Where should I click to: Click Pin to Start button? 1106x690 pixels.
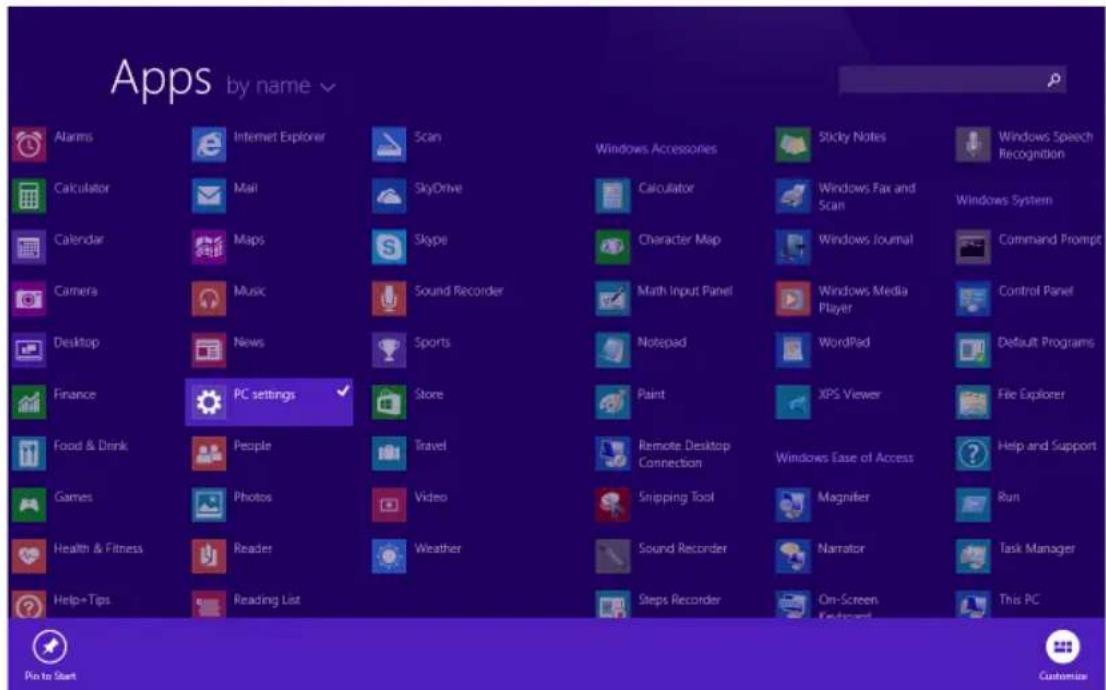(x=50, y=656)
